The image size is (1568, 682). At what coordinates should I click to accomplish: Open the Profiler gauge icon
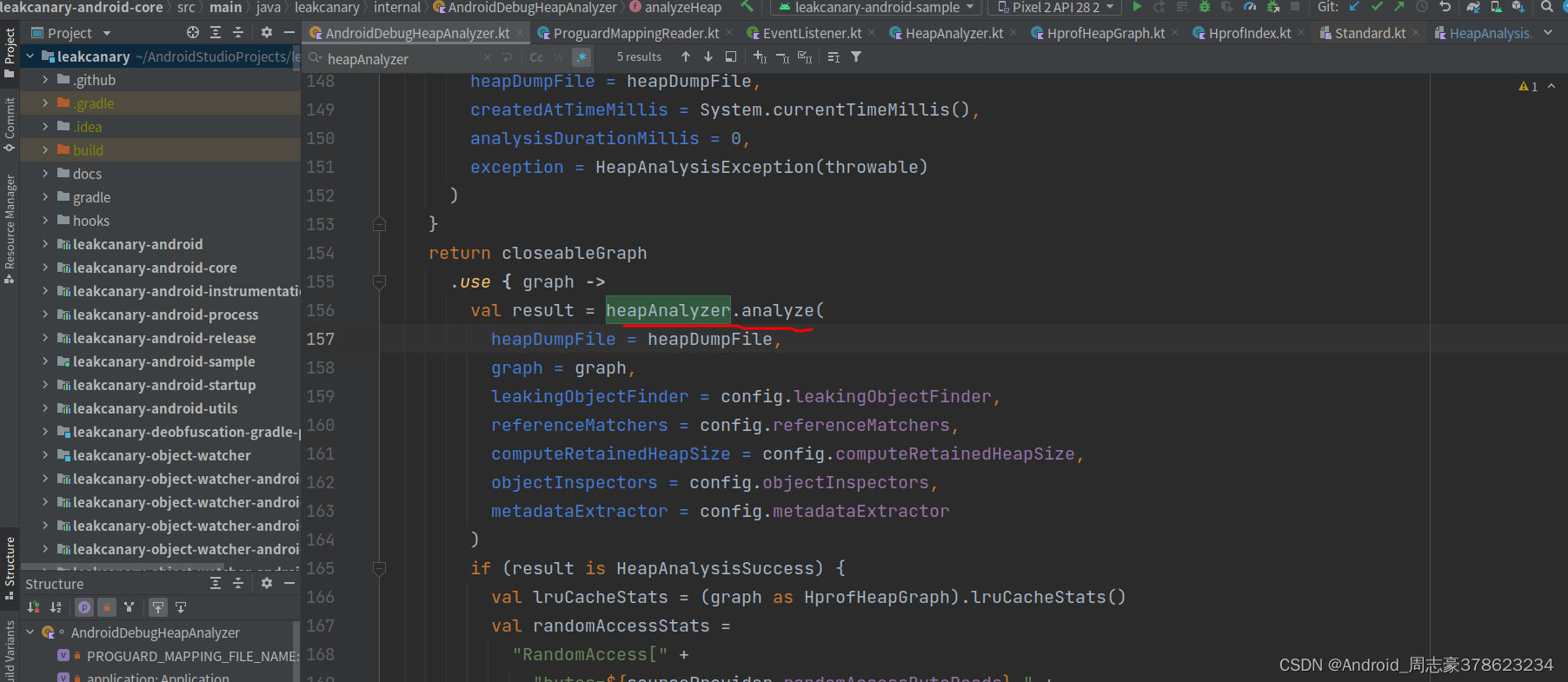coord(1250,7)
